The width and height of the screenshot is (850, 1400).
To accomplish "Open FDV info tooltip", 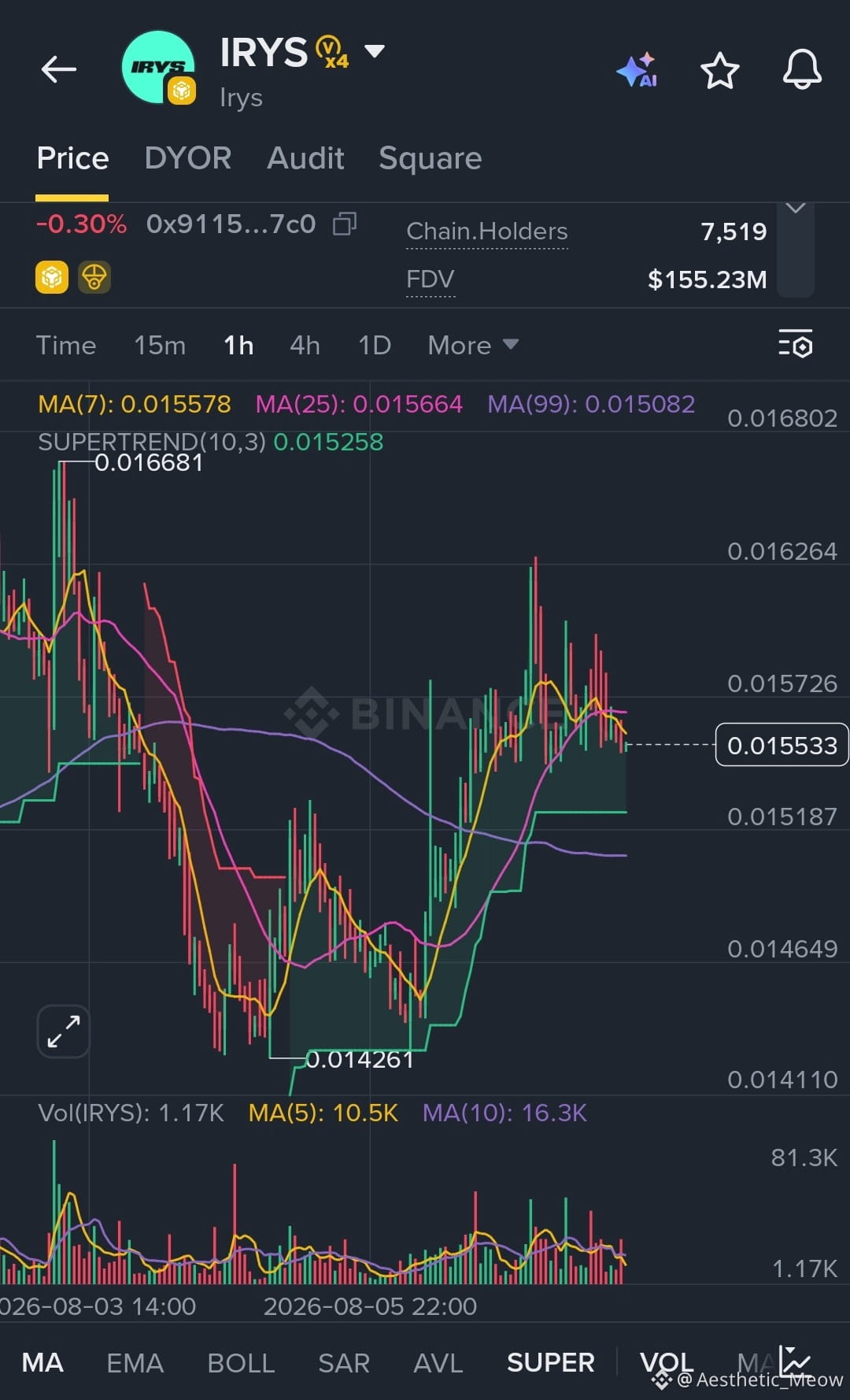I will pos(431,280).
